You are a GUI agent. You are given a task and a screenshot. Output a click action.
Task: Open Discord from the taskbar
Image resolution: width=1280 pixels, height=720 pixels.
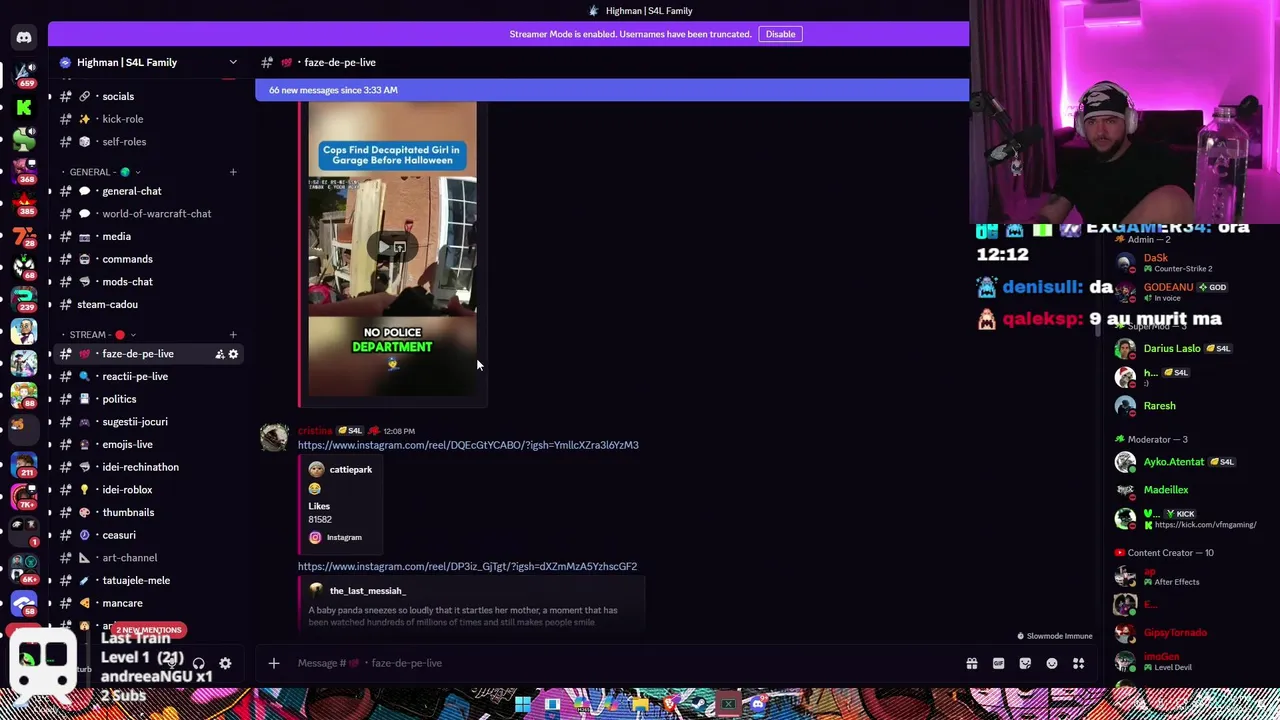757,705
